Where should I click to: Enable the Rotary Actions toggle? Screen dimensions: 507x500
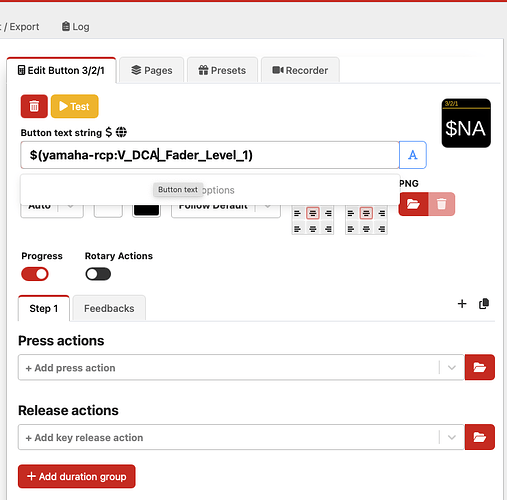(98, 274)
